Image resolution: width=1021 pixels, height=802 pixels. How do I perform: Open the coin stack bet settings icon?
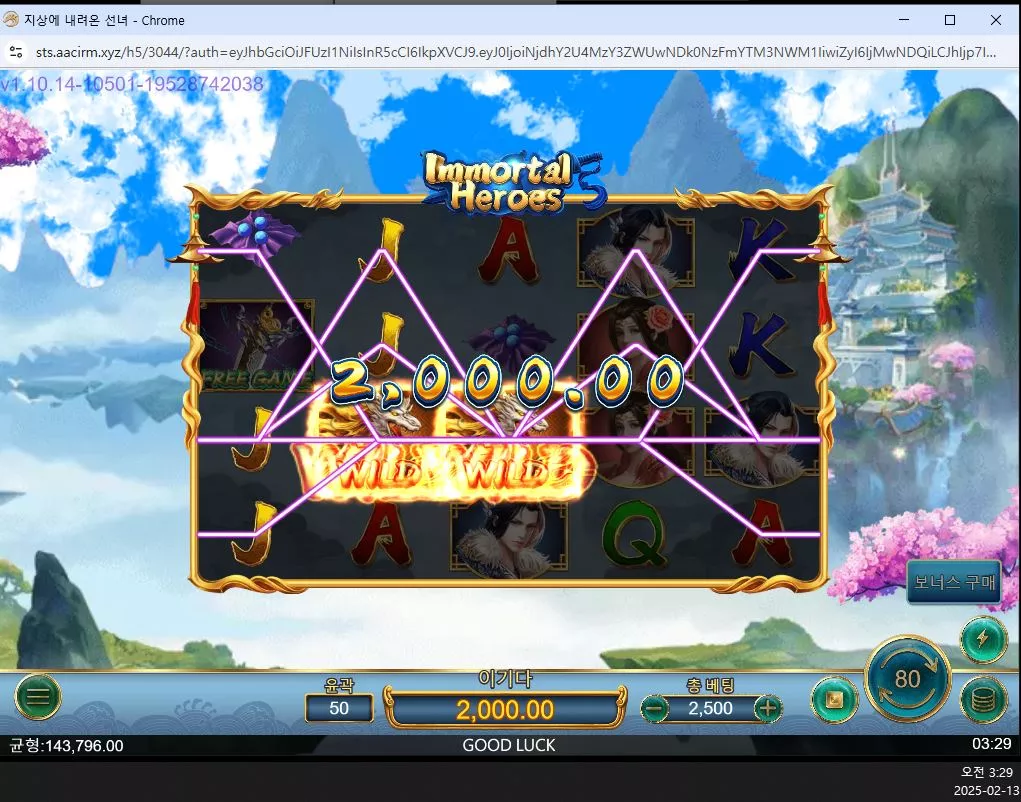click(x=983, y=700)
